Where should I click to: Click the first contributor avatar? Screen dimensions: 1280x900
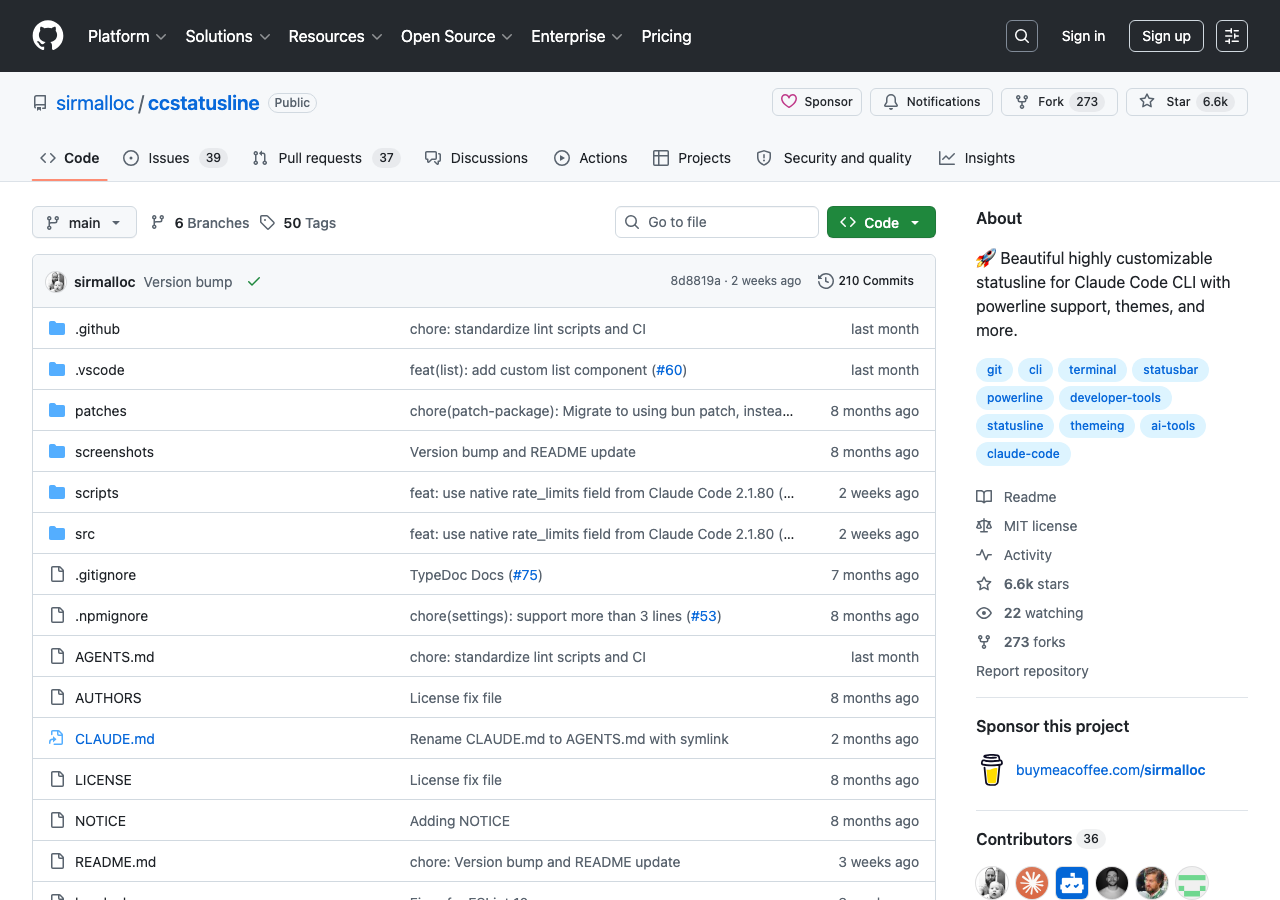[x=992, y=883]
